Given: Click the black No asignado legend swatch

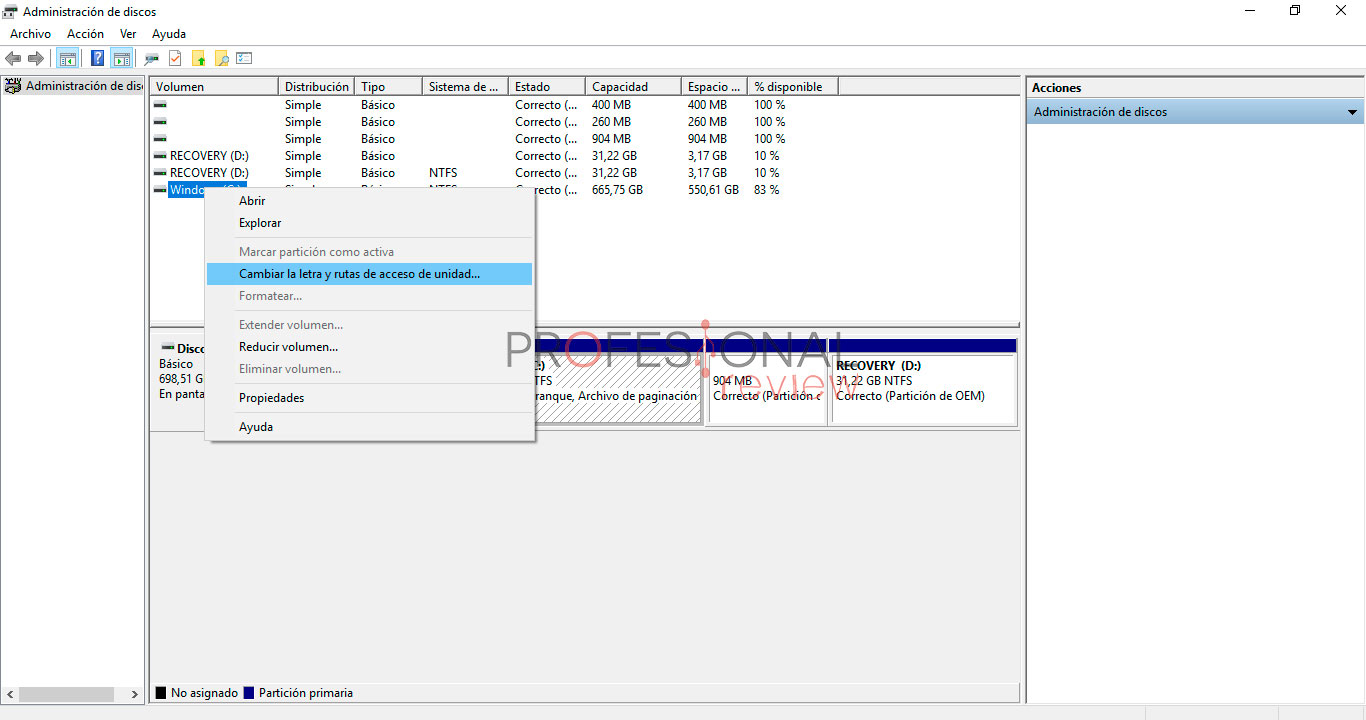Looking at the screenshot, I should (x=161, y=693).
